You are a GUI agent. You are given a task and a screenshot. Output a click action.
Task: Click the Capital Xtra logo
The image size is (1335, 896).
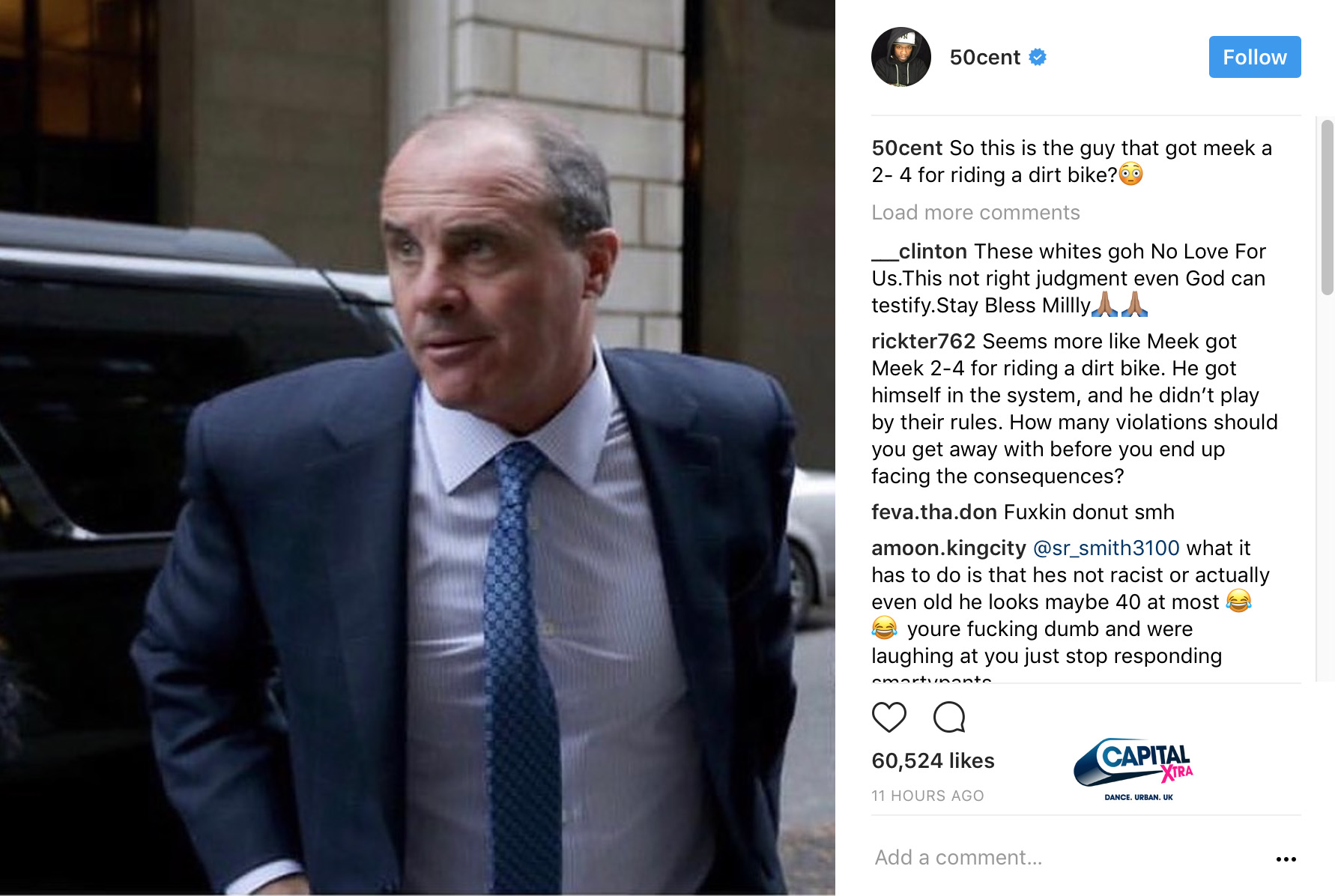[x=1133, y=769]
